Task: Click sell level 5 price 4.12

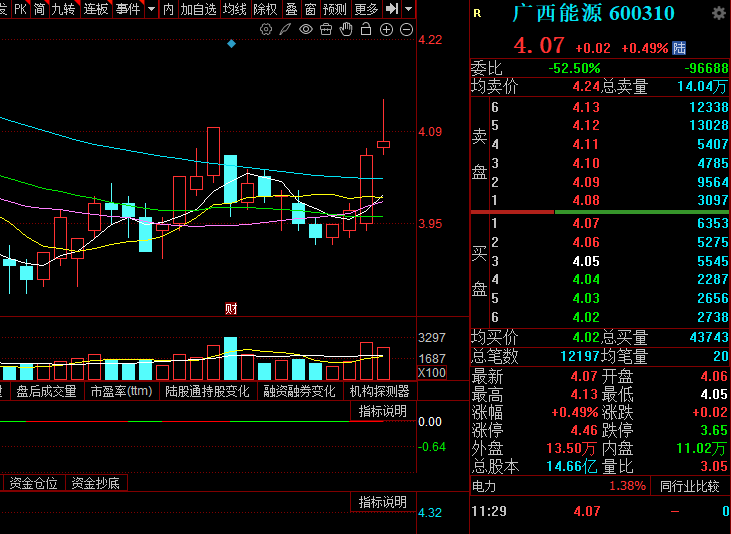Action: coord(586,125)
